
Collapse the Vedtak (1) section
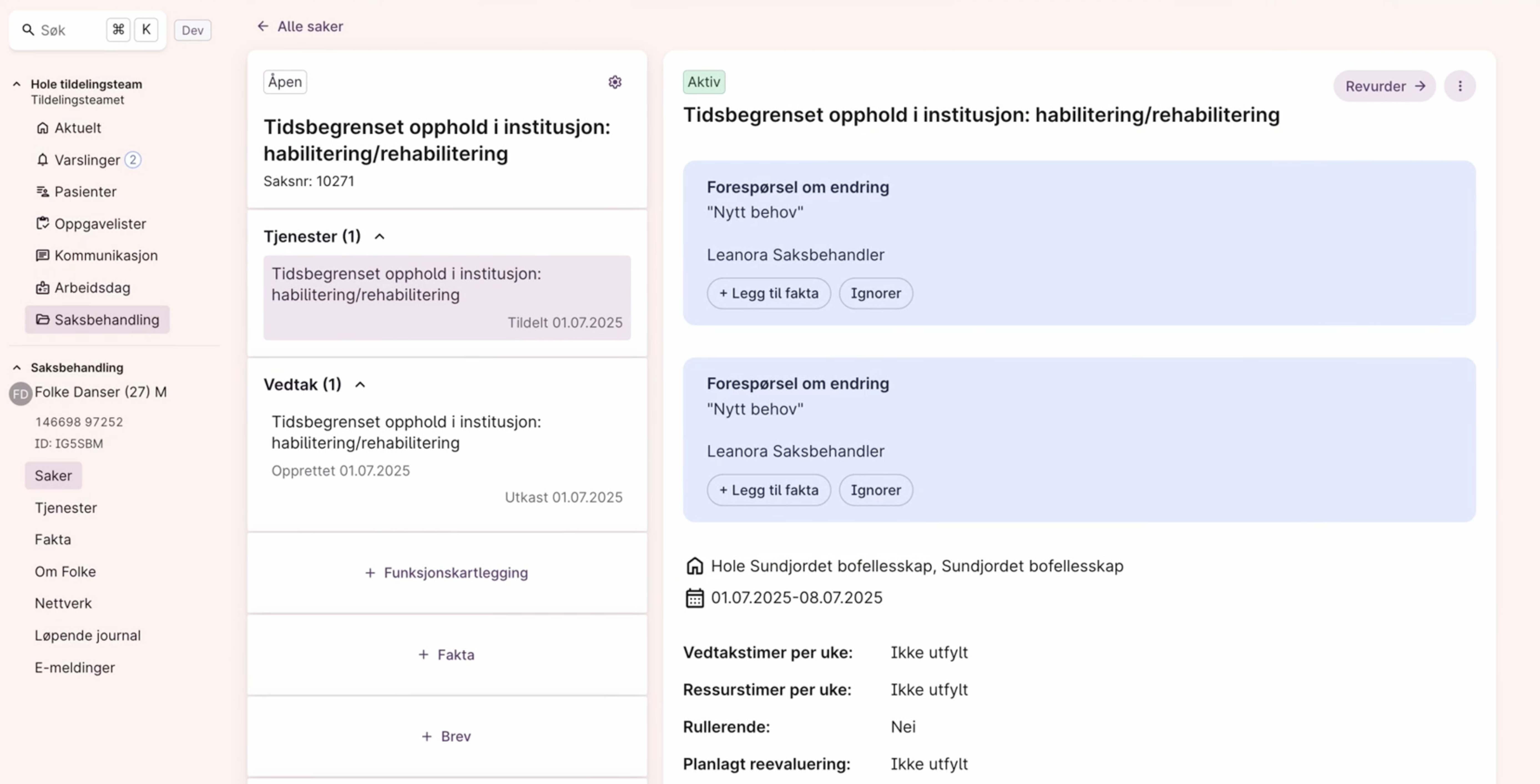pos(360,385)
